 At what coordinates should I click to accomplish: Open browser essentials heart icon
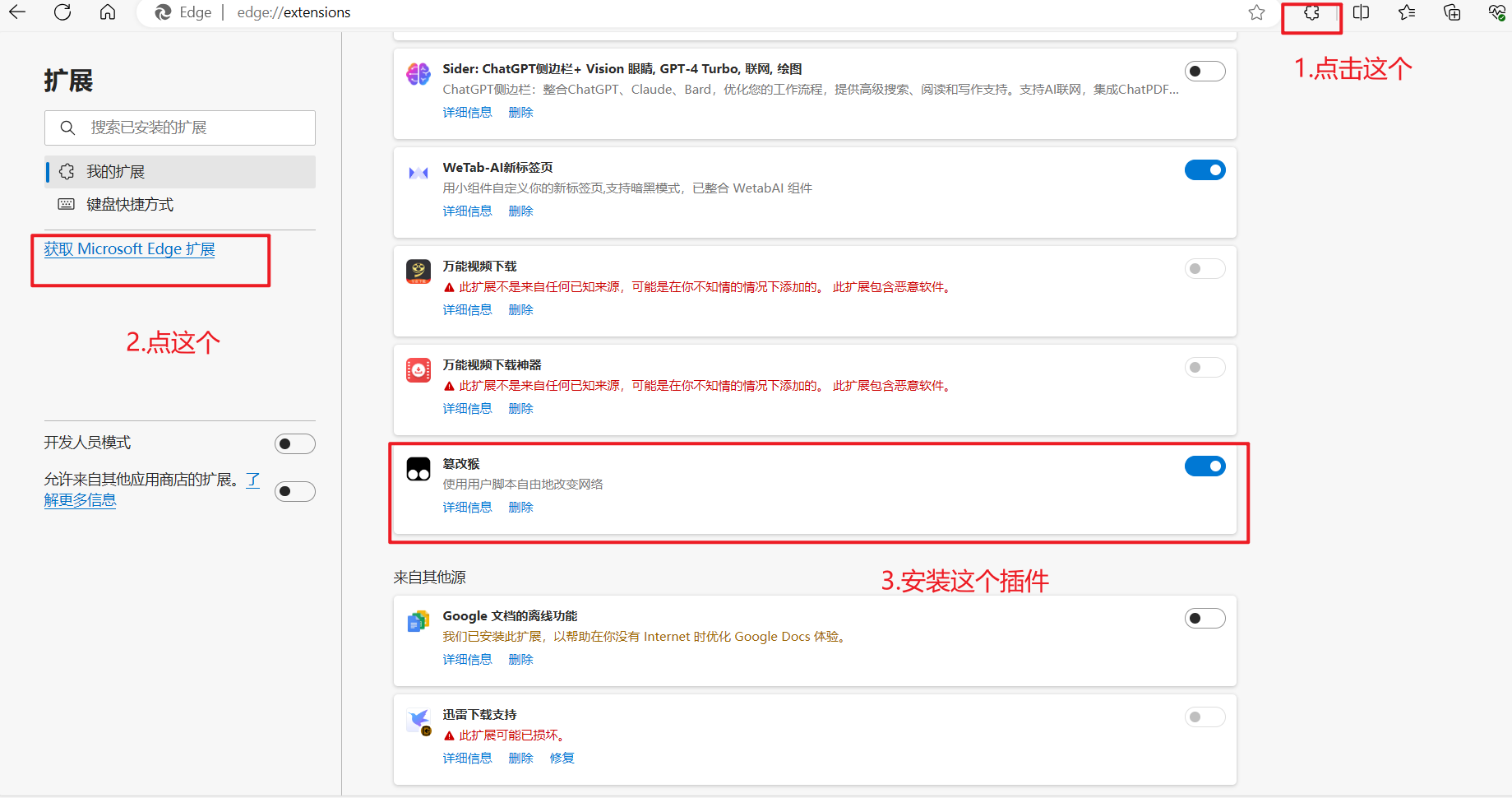1497,12
